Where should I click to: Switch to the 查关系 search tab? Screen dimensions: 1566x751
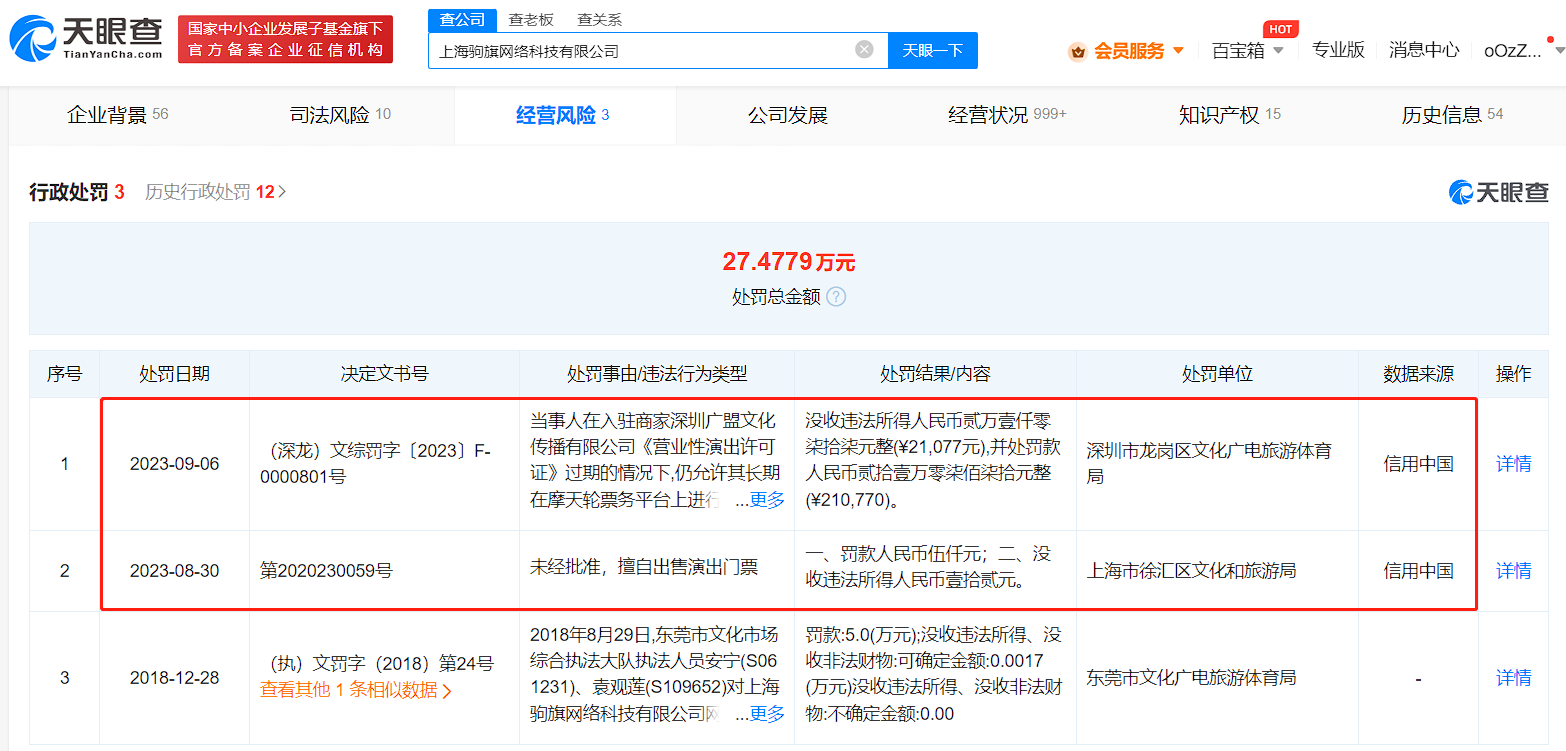600,20
